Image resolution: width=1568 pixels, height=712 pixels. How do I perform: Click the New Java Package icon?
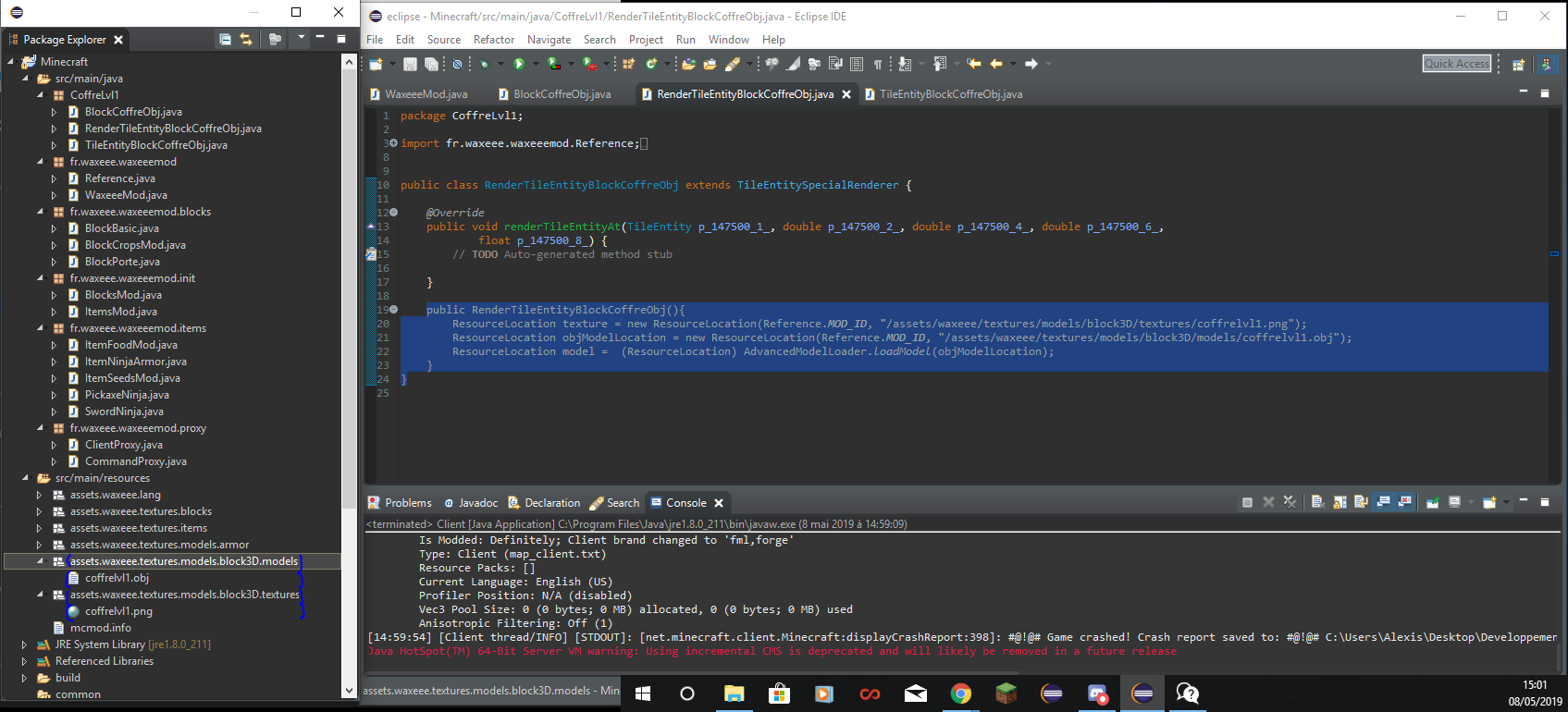pos(628,64)
